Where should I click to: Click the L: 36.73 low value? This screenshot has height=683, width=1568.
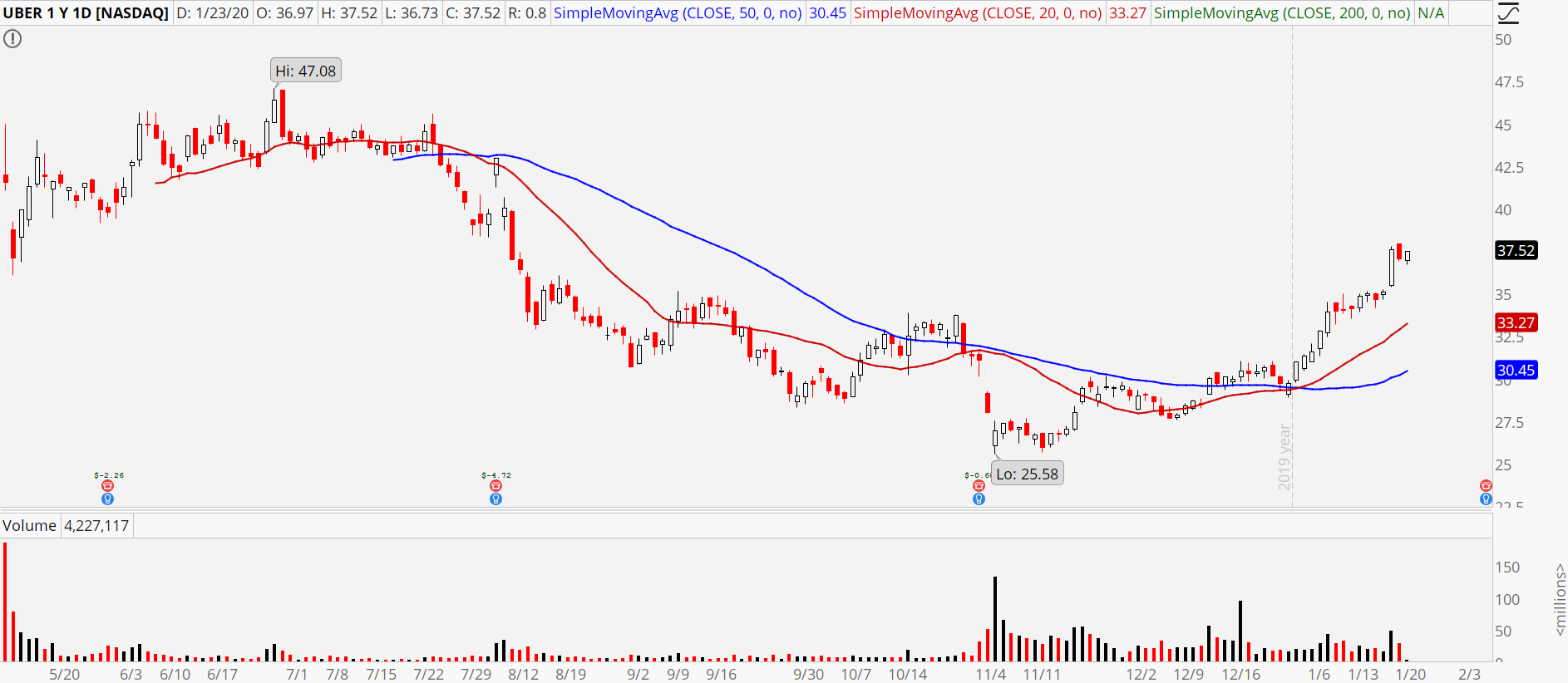click(412, 13)
